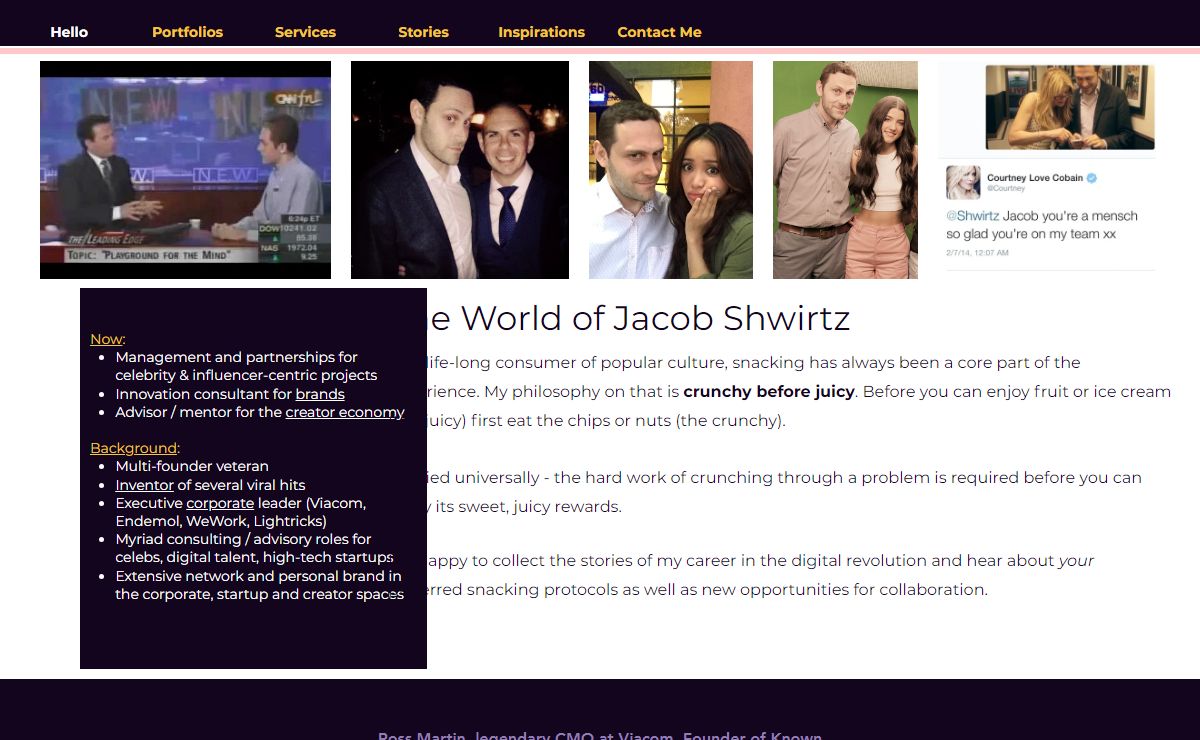1200x740 pixels.
Task: Click the bold 'crunchy before juicy' text
Action: click(x=768, y=391)
